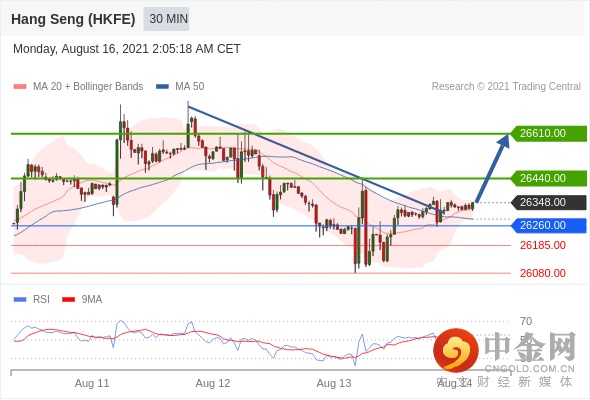Click the red 9MA legend swatch
The width and height of the screenshot is (590, 400).
pyautogui.click(x=68, y=300)
